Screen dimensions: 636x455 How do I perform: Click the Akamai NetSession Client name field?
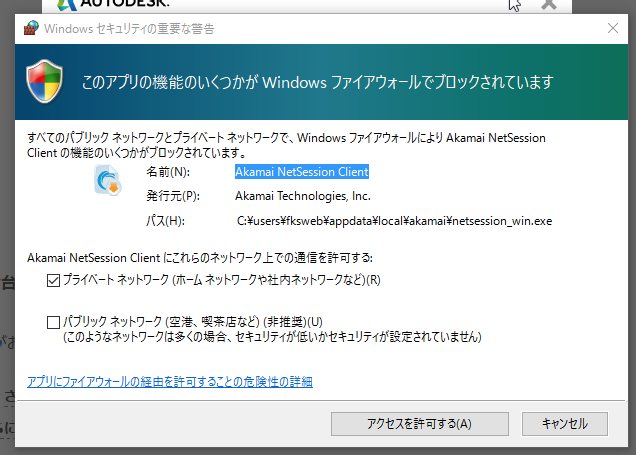pyautogui.click(x=302, y=172)
